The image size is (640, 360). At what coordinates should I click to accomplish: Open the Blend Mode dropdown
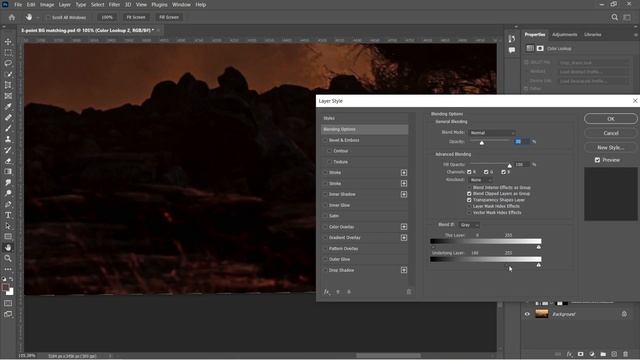(x=492, y=133)
